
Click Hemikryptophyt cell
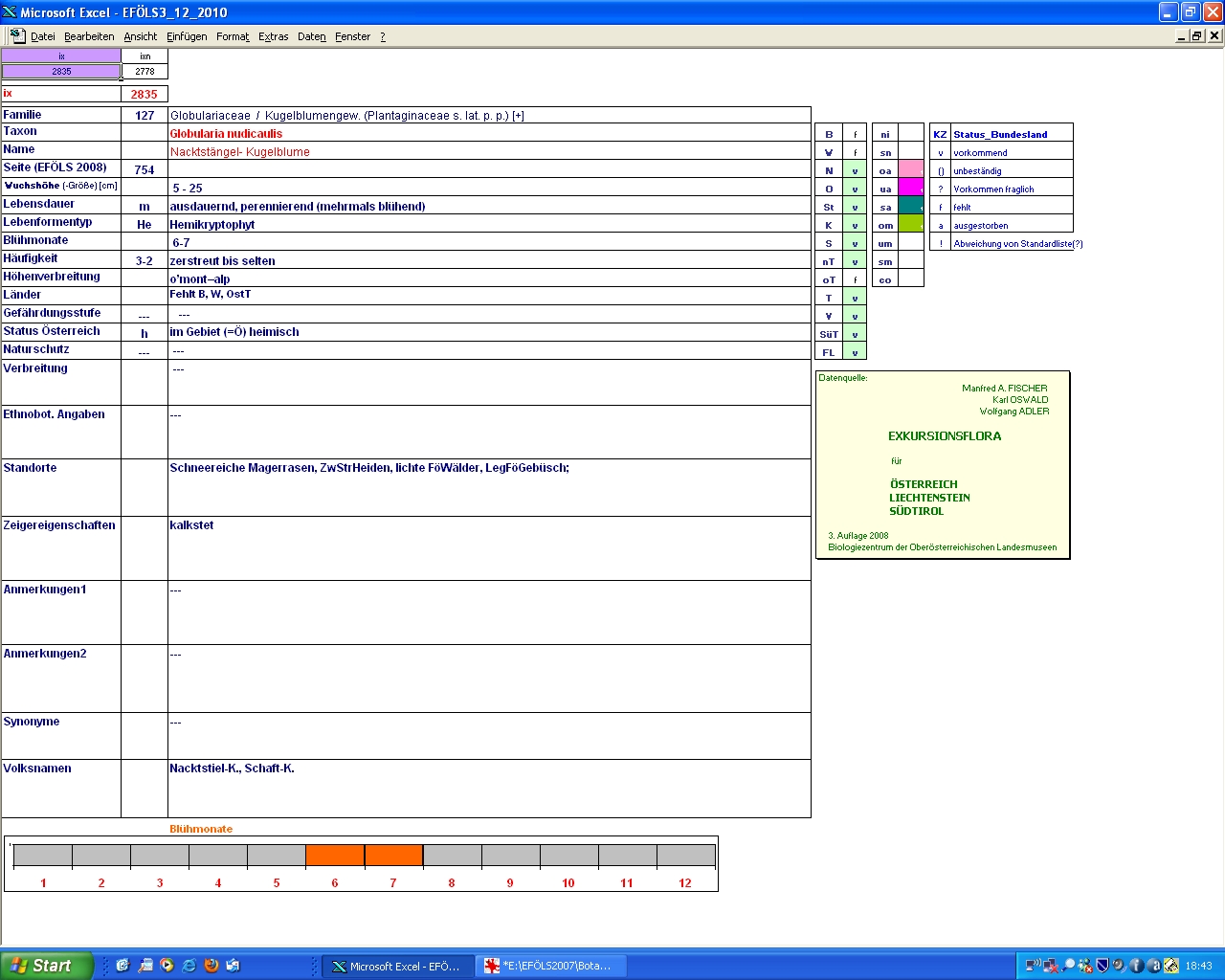pos(489,225)
